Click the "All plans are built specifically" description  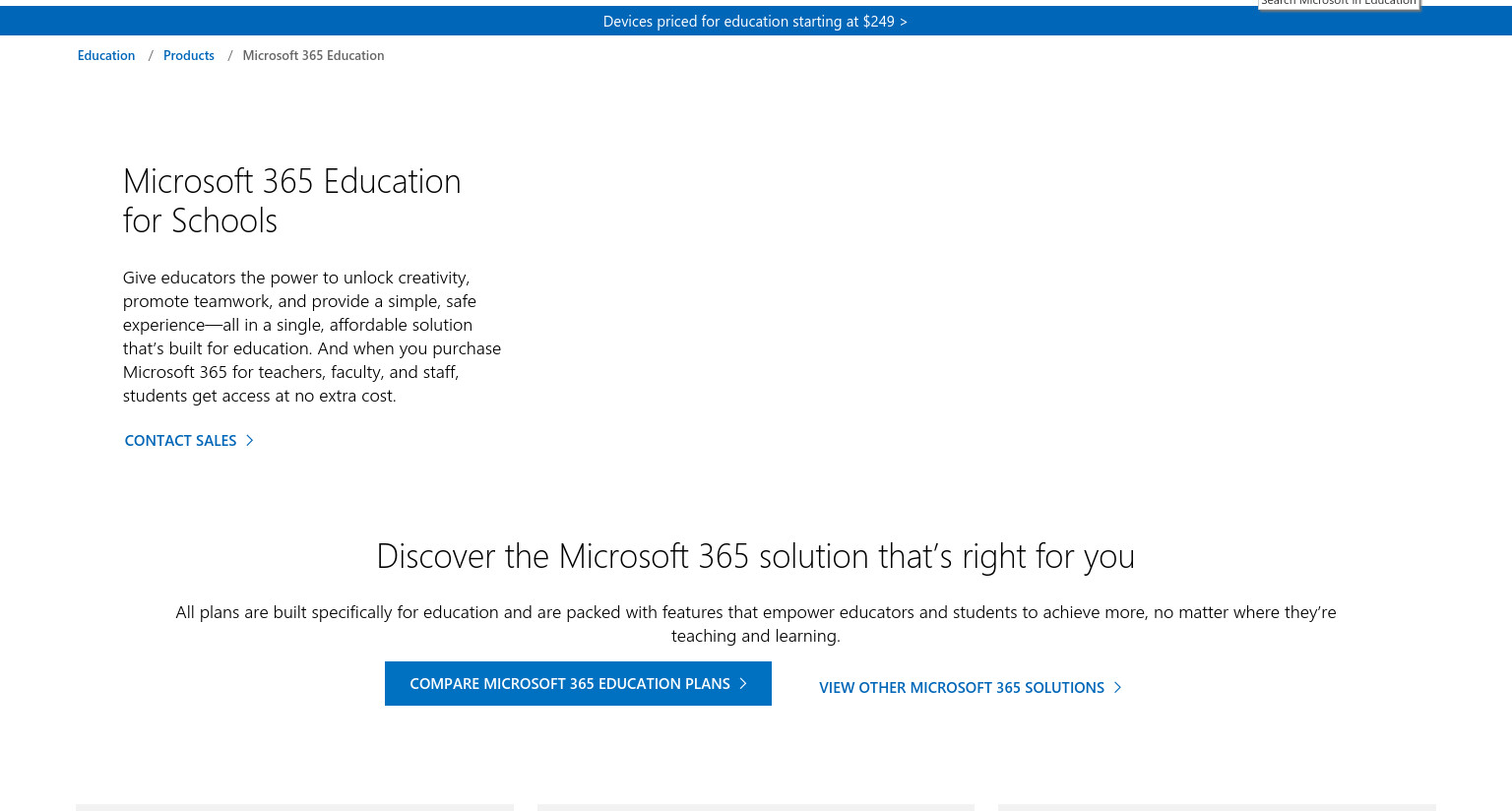coord(756,624)
